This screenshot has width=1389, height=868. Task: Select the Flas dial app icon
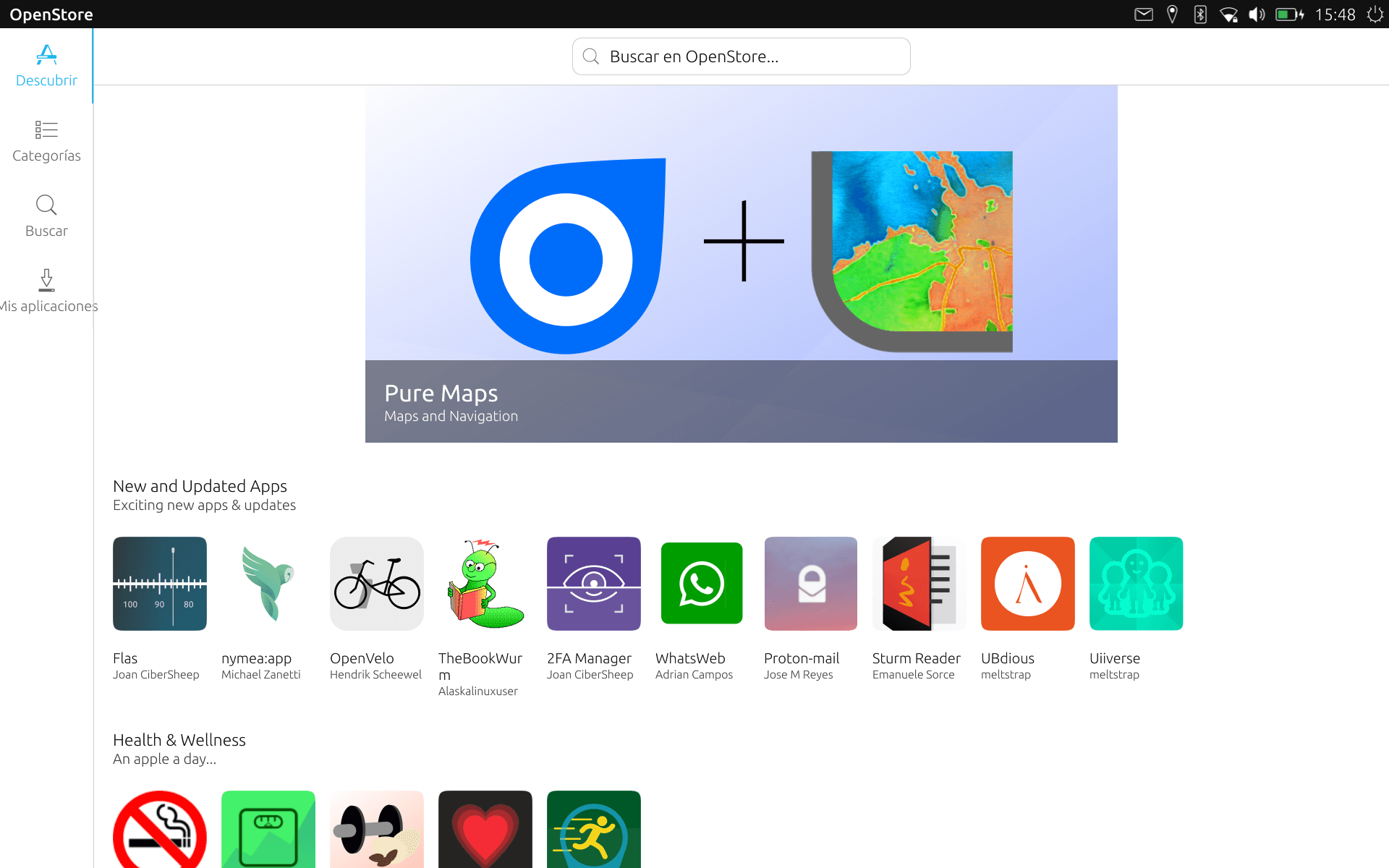tap(159, 583)
